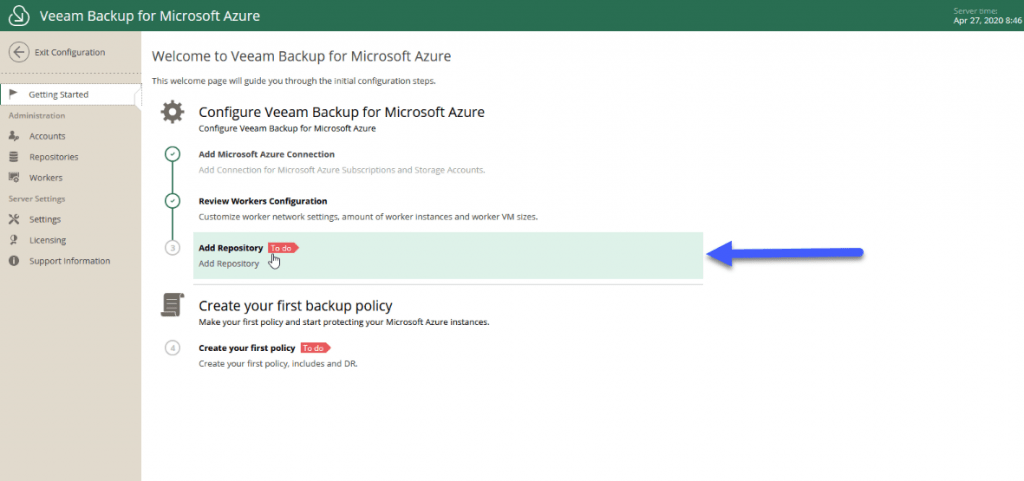The height and width of the screenshot is (481, 1024).
Task: Click the Getting Started flag icon
Action: (14, 94)
